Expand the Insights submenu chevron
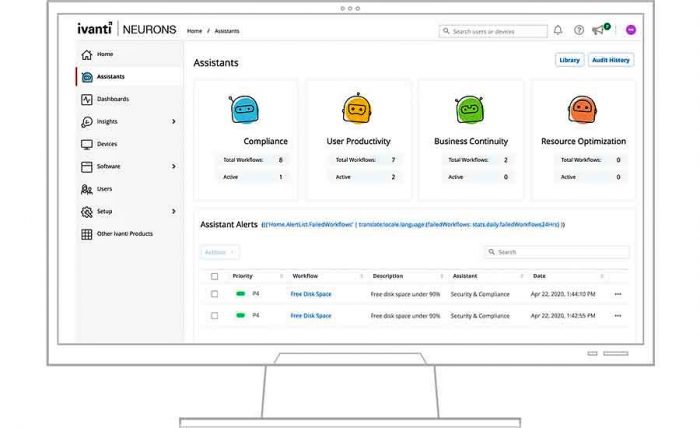This screenshot has width=700, height=428. click(174, 121)
